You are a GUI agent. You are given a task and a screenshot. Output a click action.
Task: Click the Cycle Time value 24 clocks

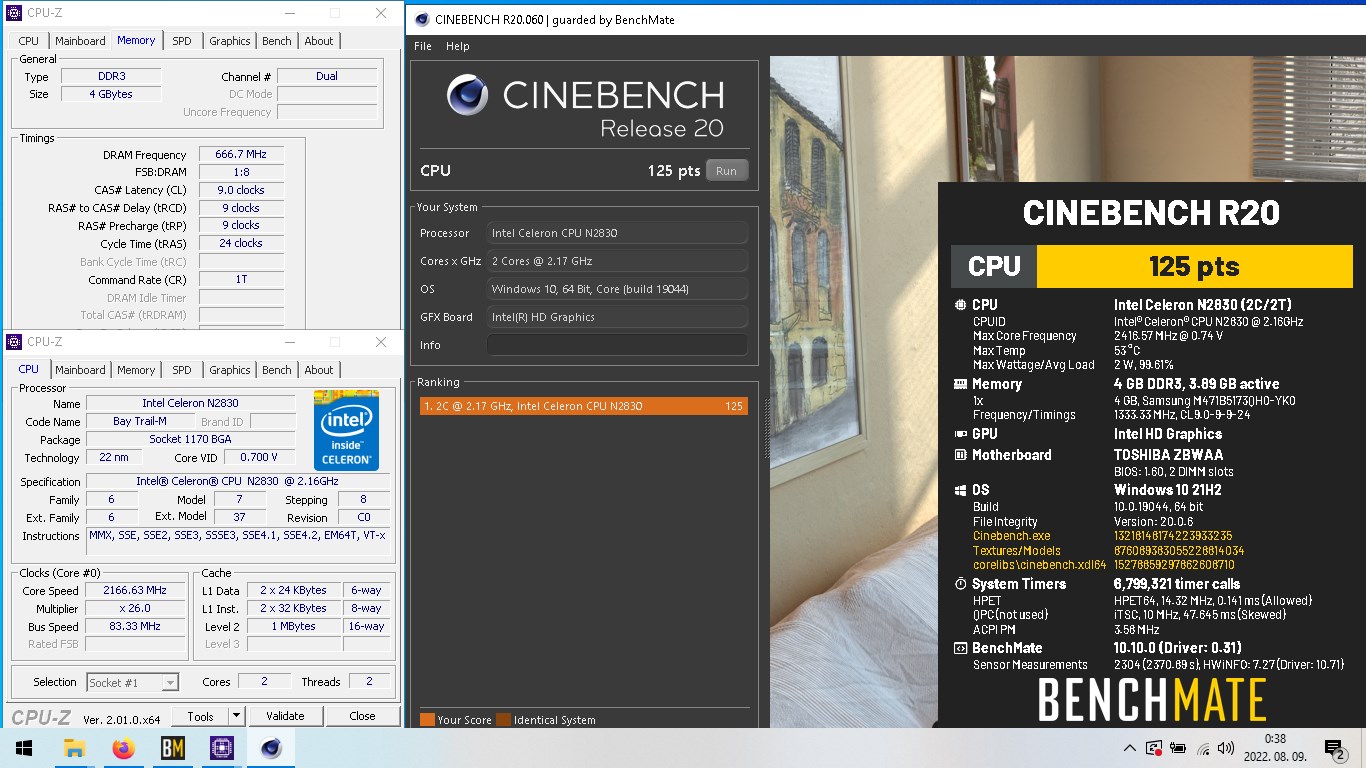(241, 243)
